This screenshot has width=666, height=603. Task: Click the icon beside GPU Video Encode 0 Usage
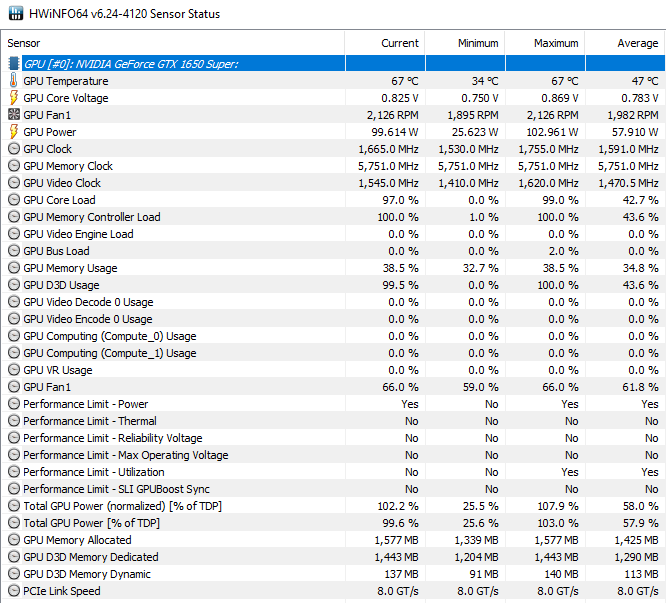(x=14, y=318)
